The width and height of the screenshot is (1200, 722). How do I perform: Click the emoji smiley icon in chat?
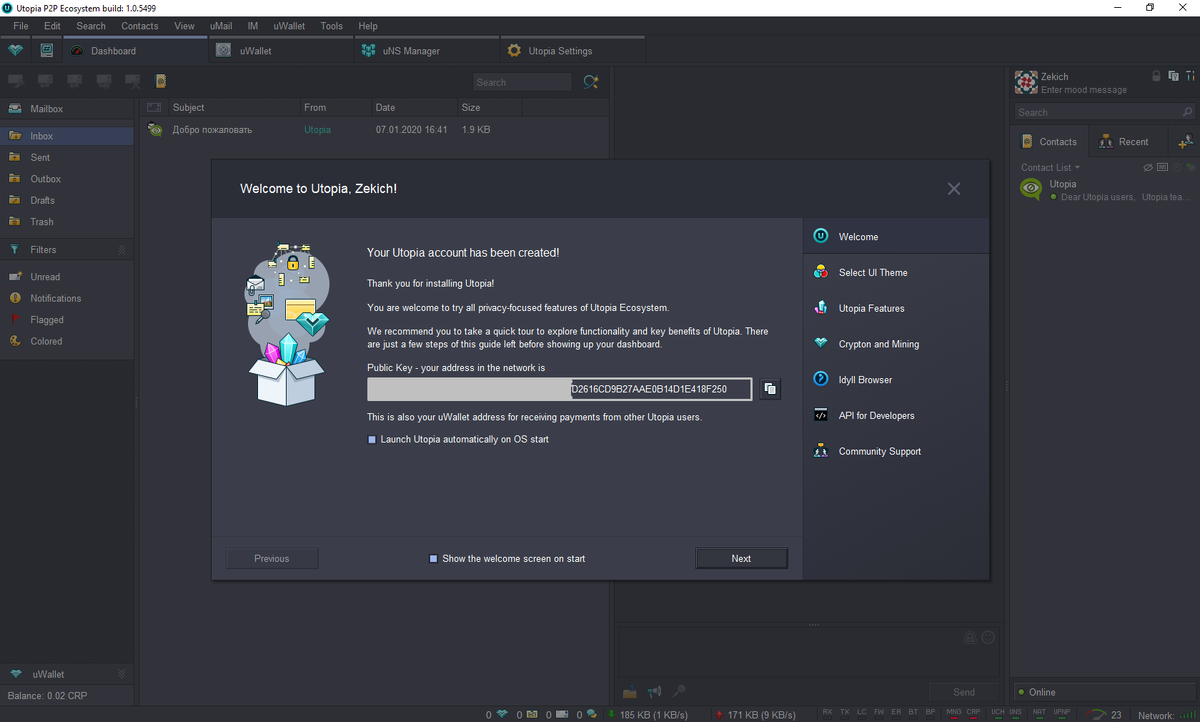(988, 637)
